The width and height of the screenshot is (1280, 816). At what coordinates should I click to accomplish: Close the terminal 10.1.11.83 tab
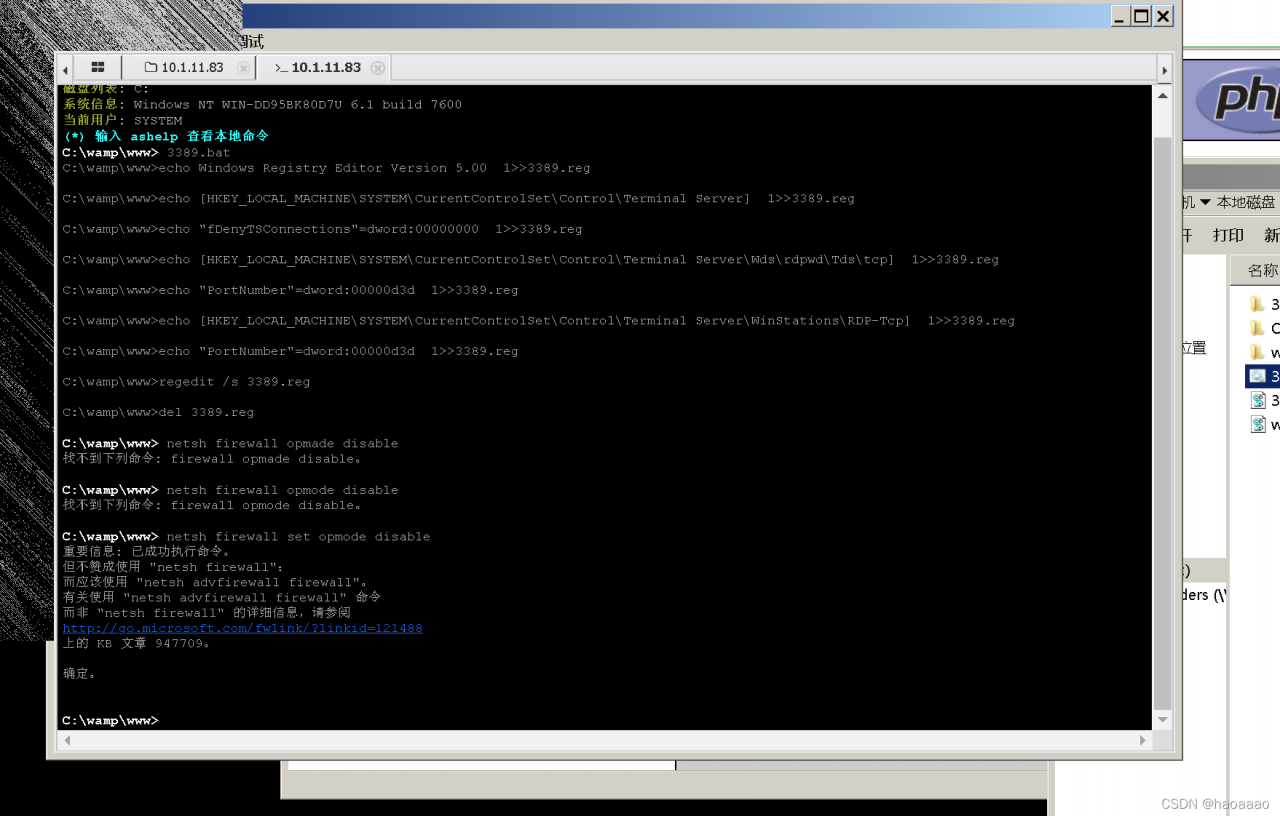pos(378,68)
